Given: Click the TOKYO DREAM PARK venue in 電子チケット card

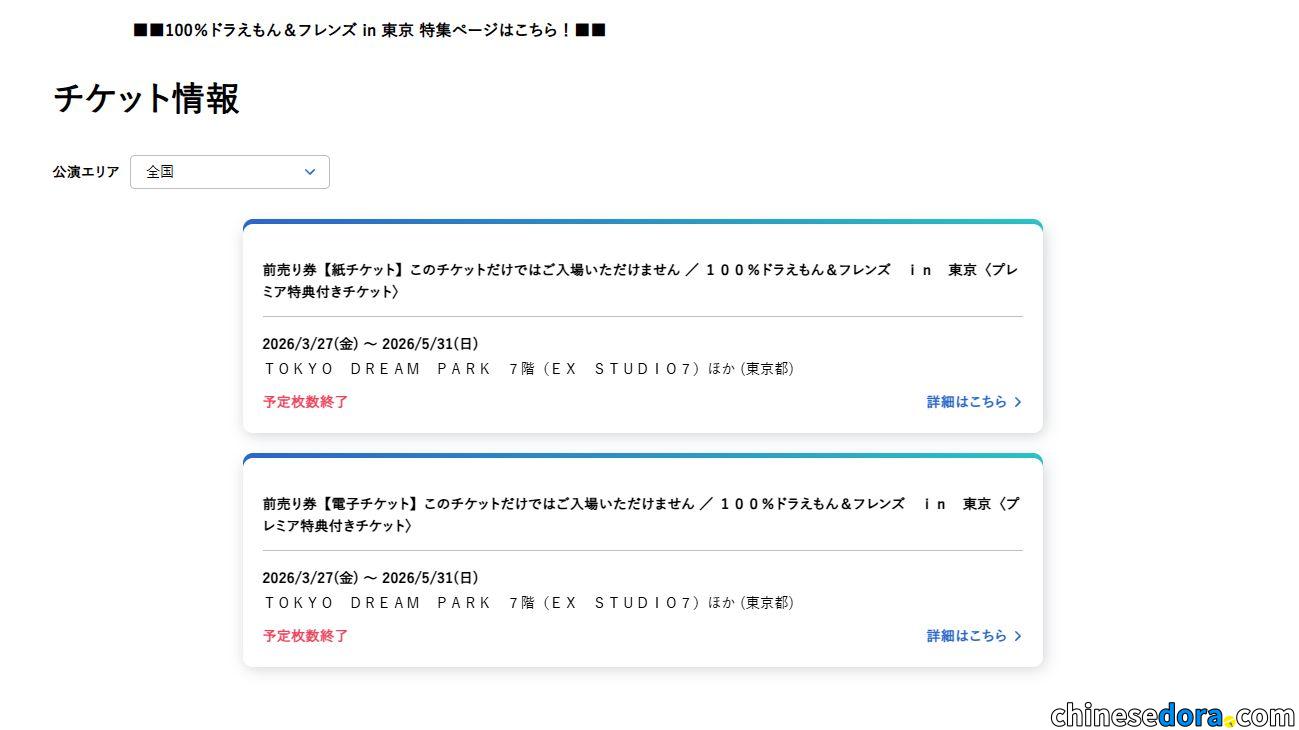Looking at the screenshot, I should tap(528, 603).
